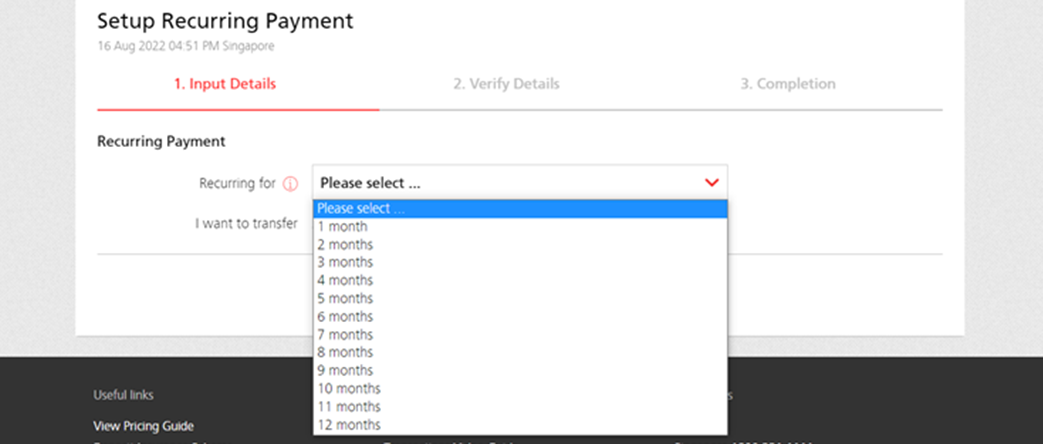The width and height of the screenshot is (1043, 444).
Task: Collapse the dropdown using the red chevron
Action: coord(711,183)
